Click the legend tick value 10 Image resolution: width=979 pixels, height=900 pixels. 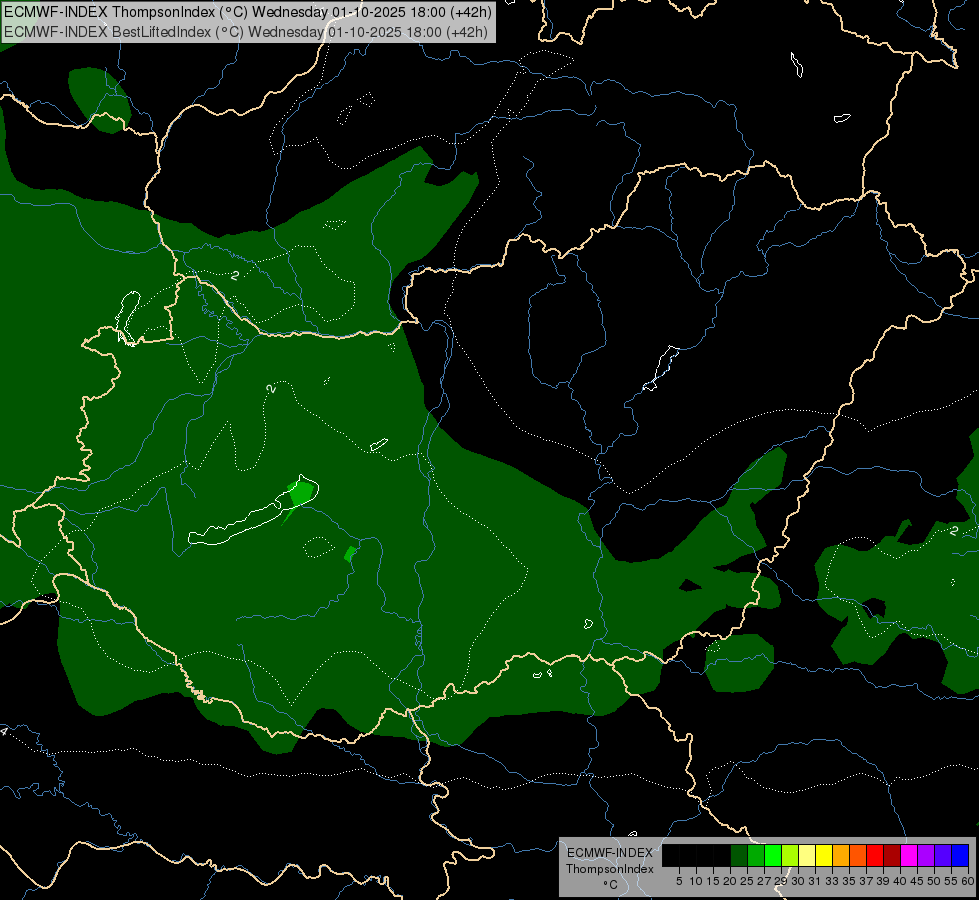[696, 881]
